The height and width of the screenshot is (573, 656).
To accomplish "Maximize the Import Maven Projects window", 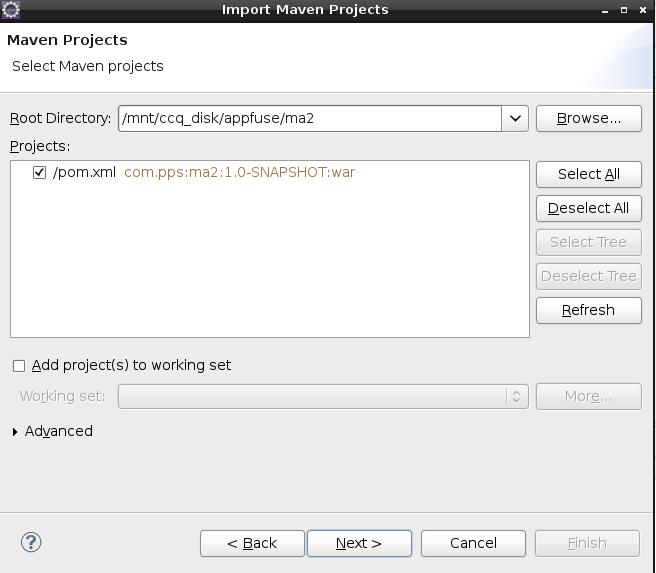I will click(624, 10).
